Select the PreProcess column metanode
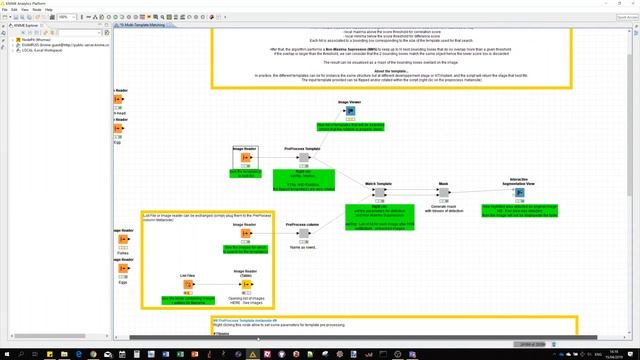Viewport: 640px width, 360px height. coord(304,233)
